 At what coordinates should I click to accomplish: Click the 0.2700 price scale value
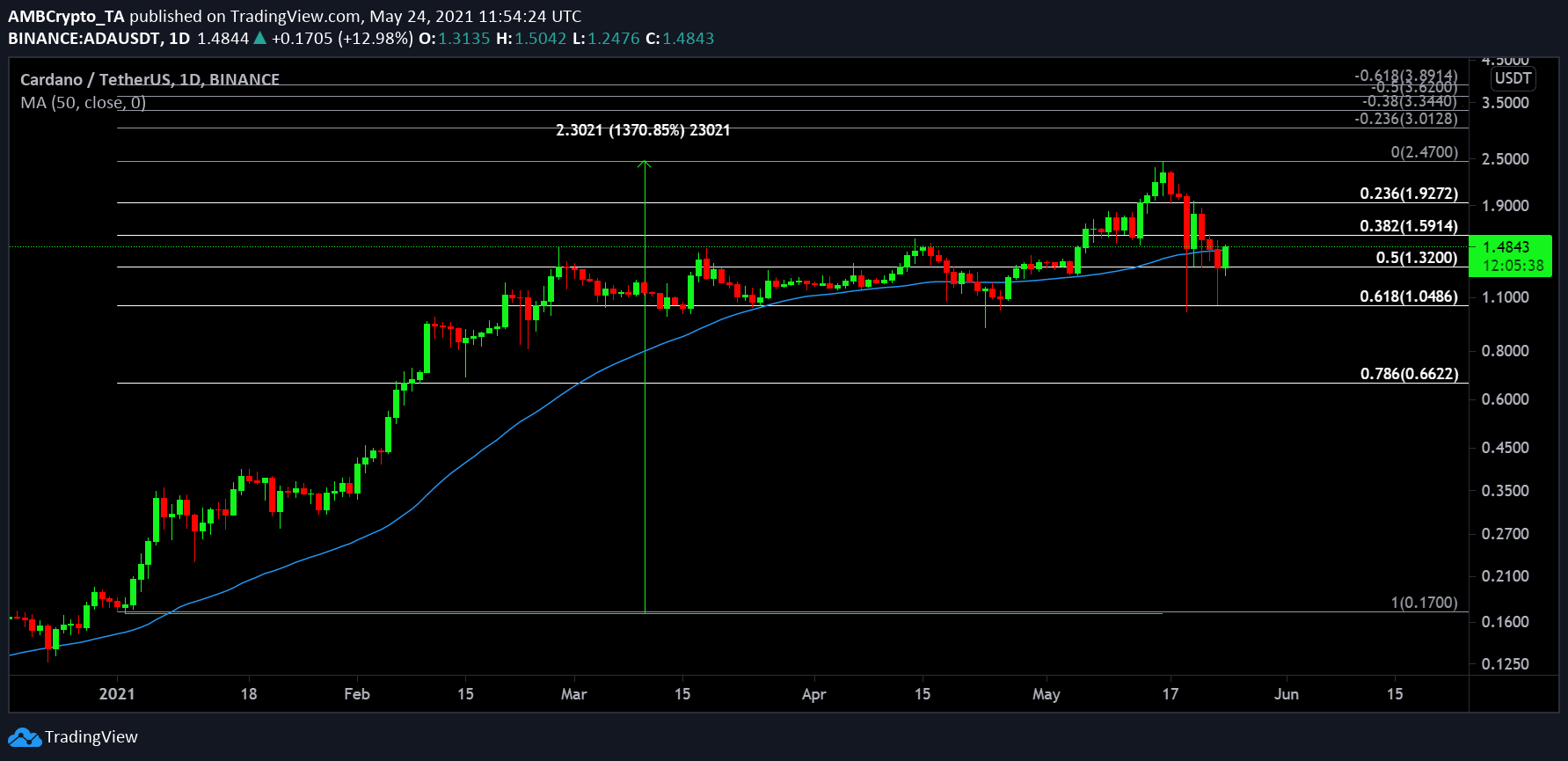tap(1506, 534)
